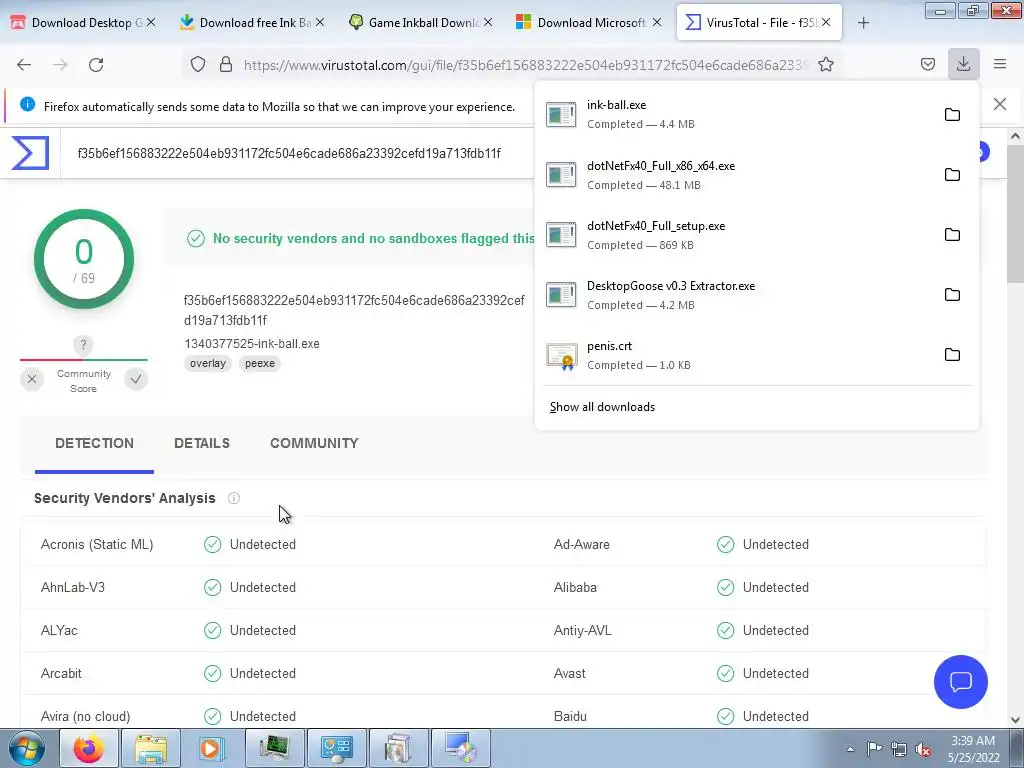Click the page vertical scrollbar thumb
This screenshot has width=1024, height=768.
(1015, 214)
